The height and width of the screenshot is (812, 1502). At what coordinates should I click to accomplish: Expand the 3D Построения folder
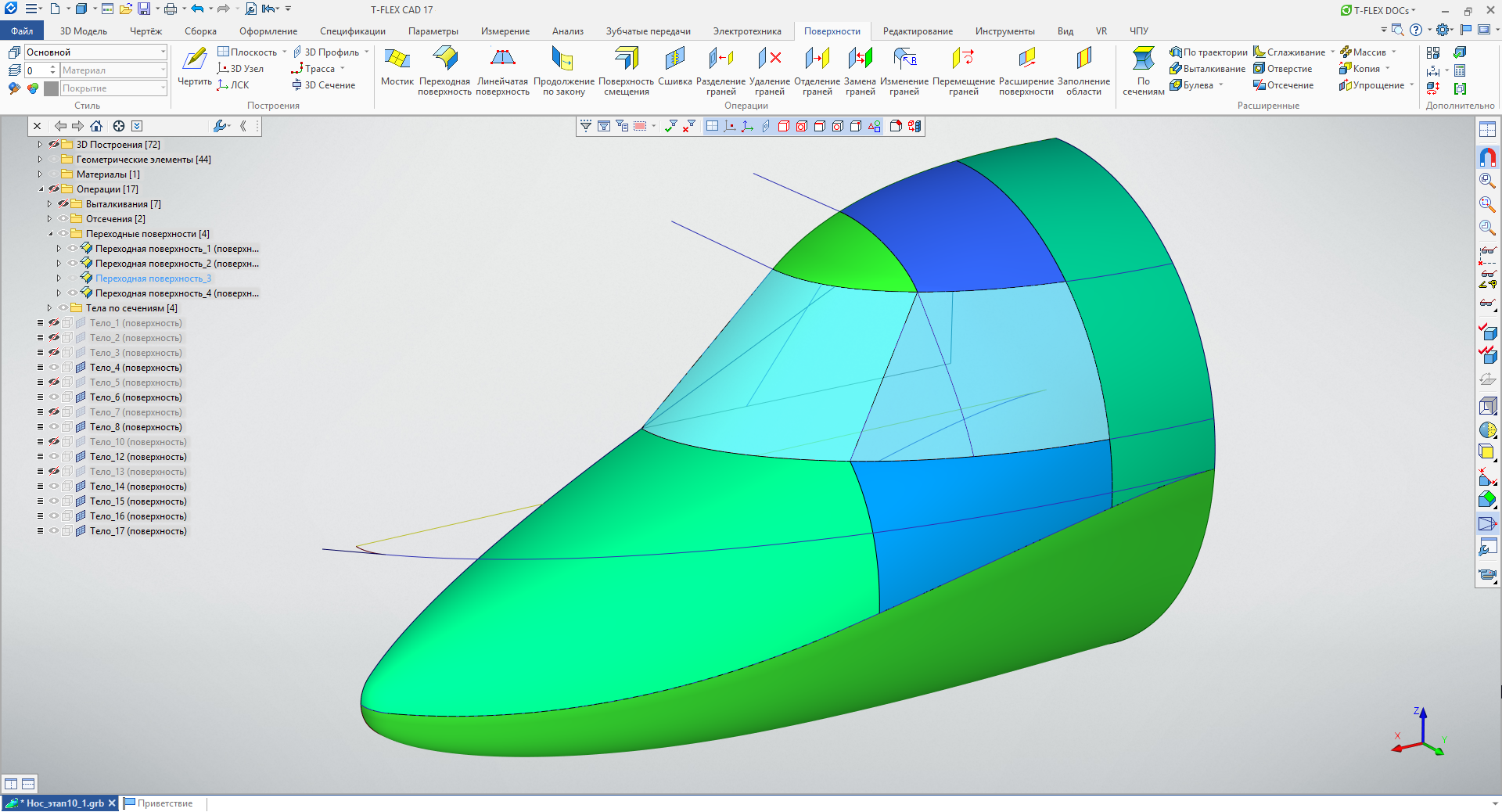40,145
